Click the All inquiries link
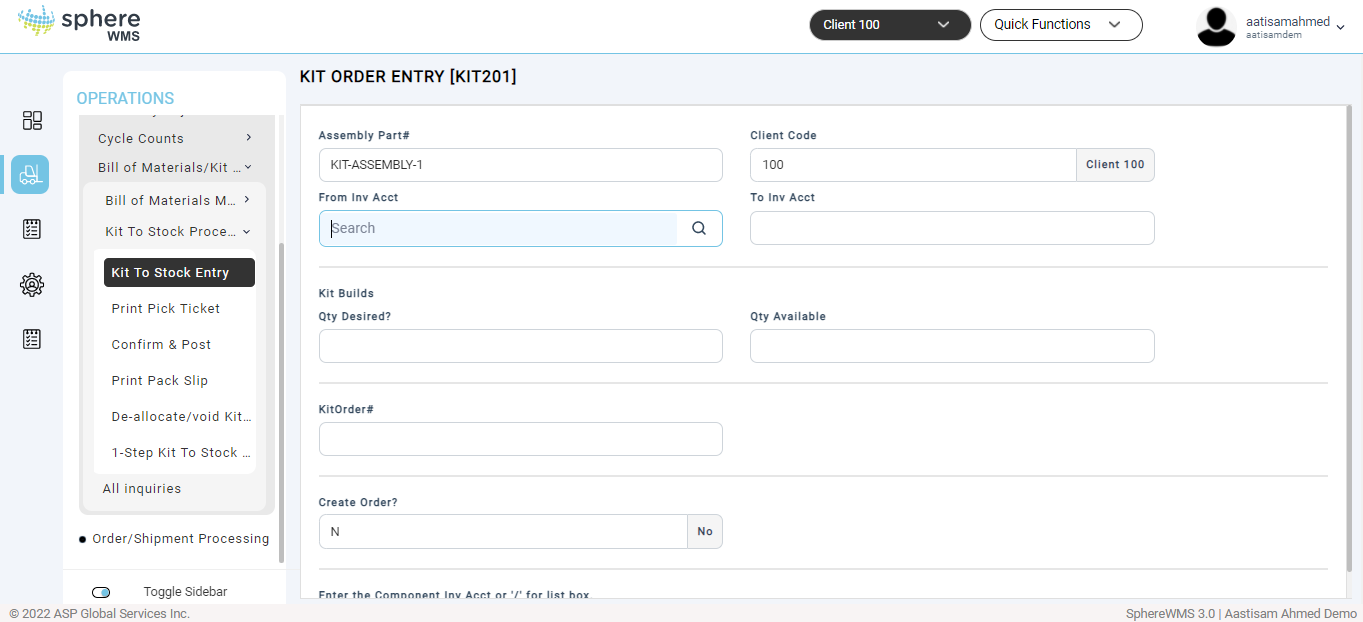Screen dimensions: 1363x622 pyautogui.click(x=142, y=488)
